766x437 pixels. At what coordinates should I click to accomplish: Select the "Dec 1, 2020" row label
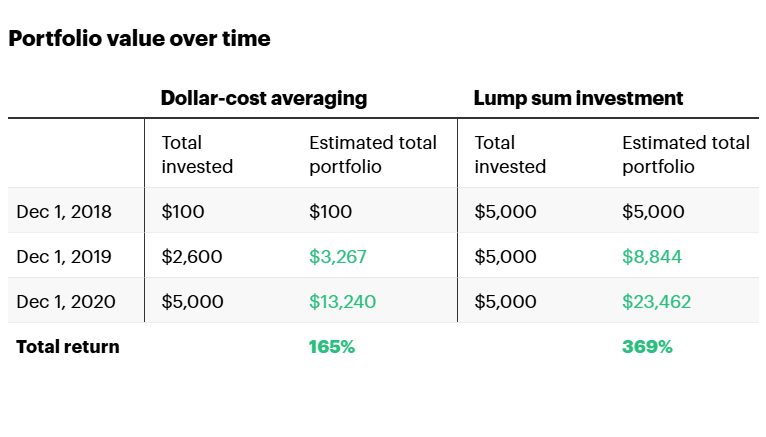coord(64,301)
